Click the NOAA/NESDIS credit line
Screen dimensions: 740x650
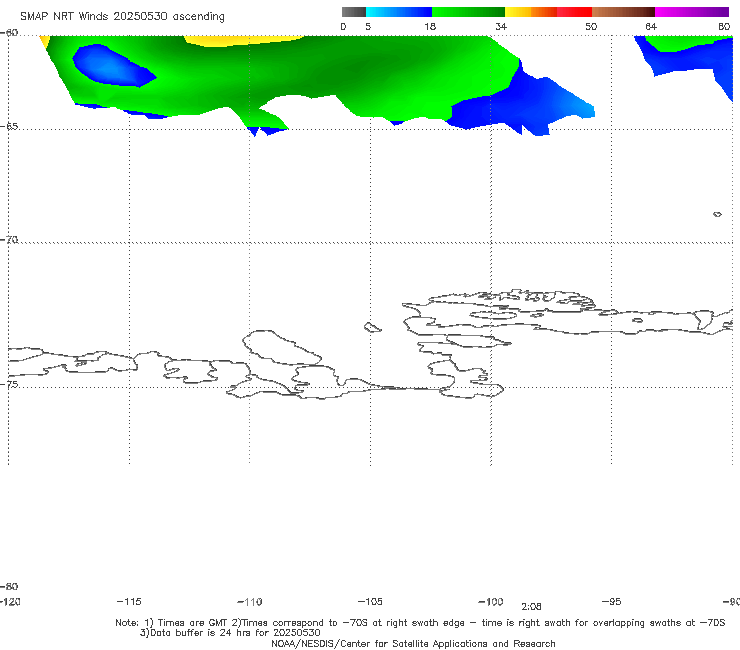tap(413, 643)
